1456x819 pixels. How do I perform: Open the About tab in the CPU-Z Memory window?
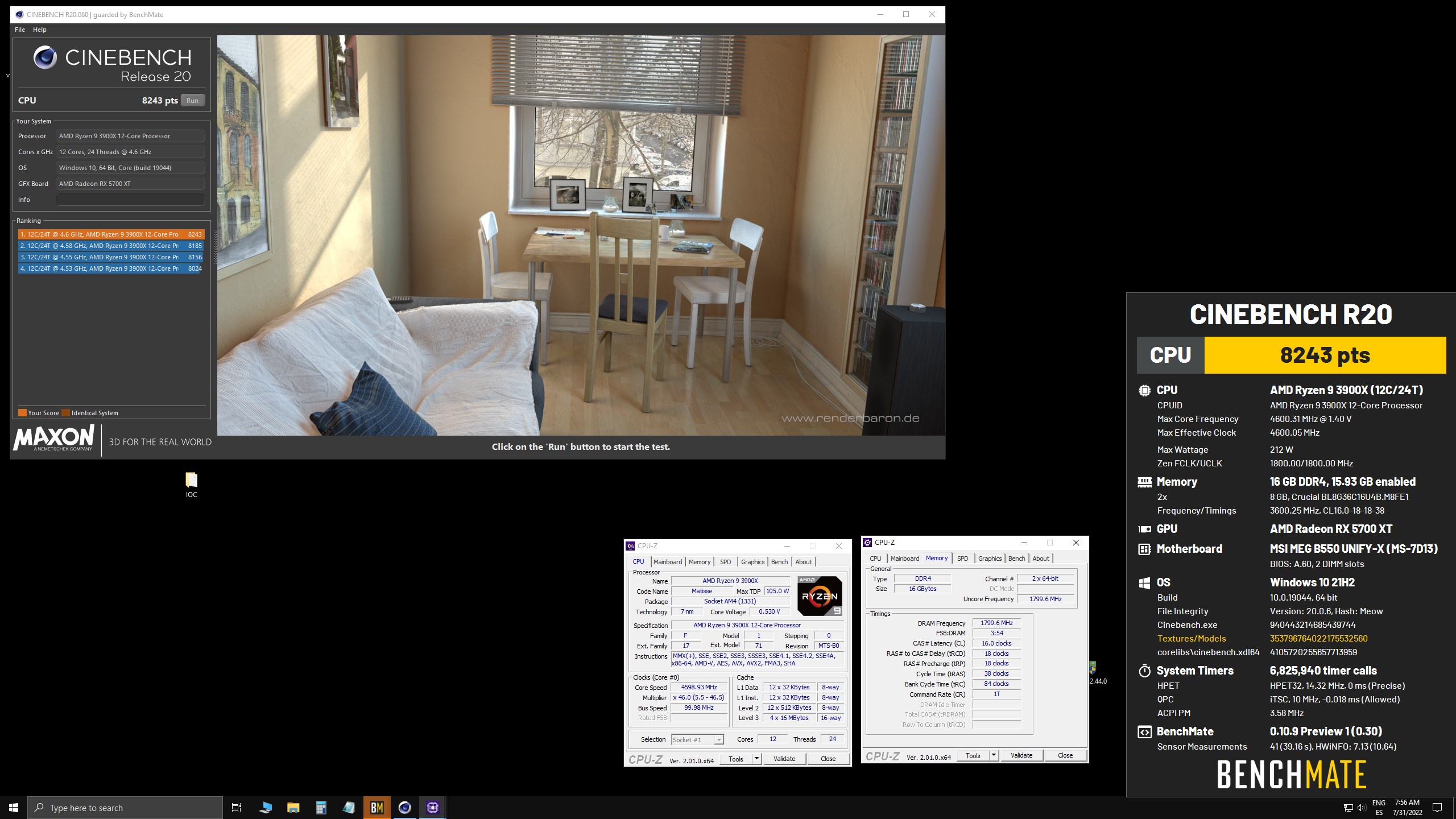pyautogui.click(x=1041, y=559)
